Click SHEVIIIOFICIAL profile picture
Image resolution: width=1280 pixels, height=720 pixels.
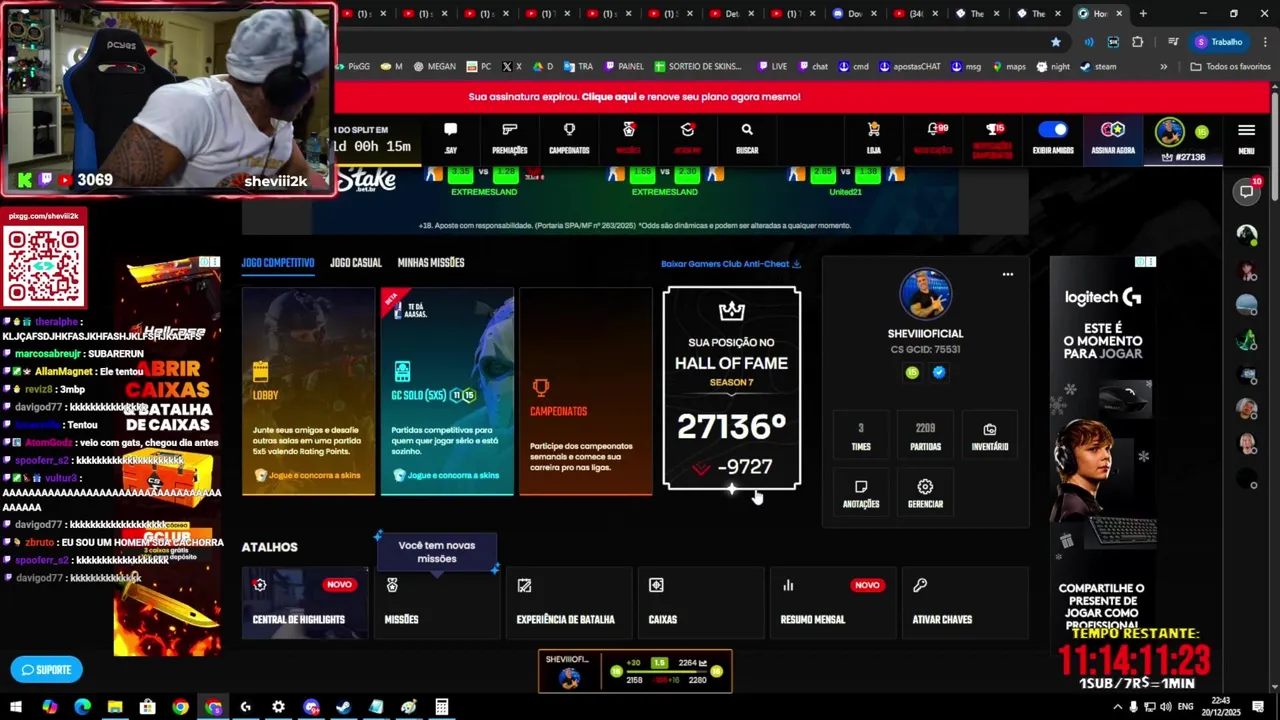[925, 294]
